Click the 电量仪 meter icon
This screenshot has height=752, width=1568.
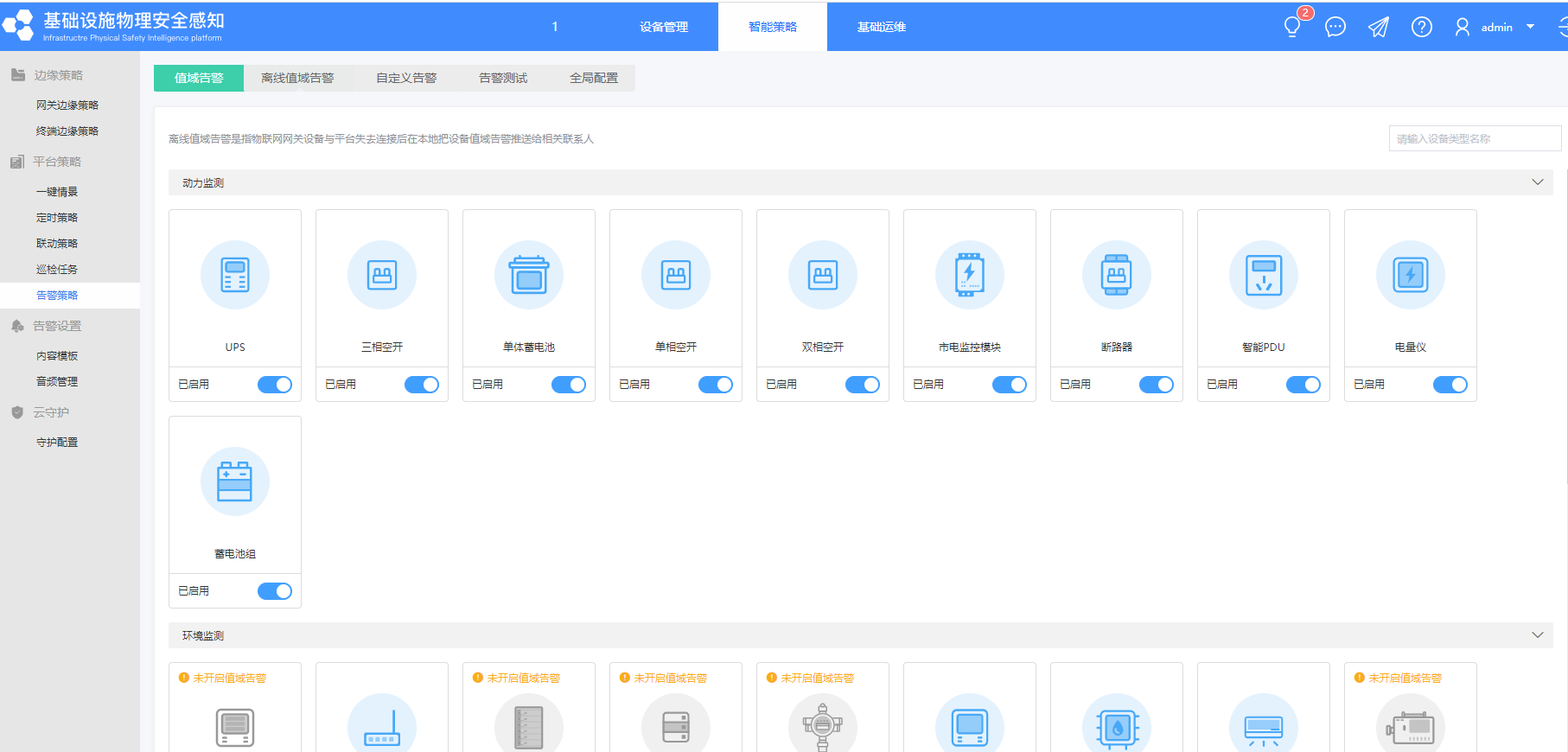click(x=1411, y=275)
